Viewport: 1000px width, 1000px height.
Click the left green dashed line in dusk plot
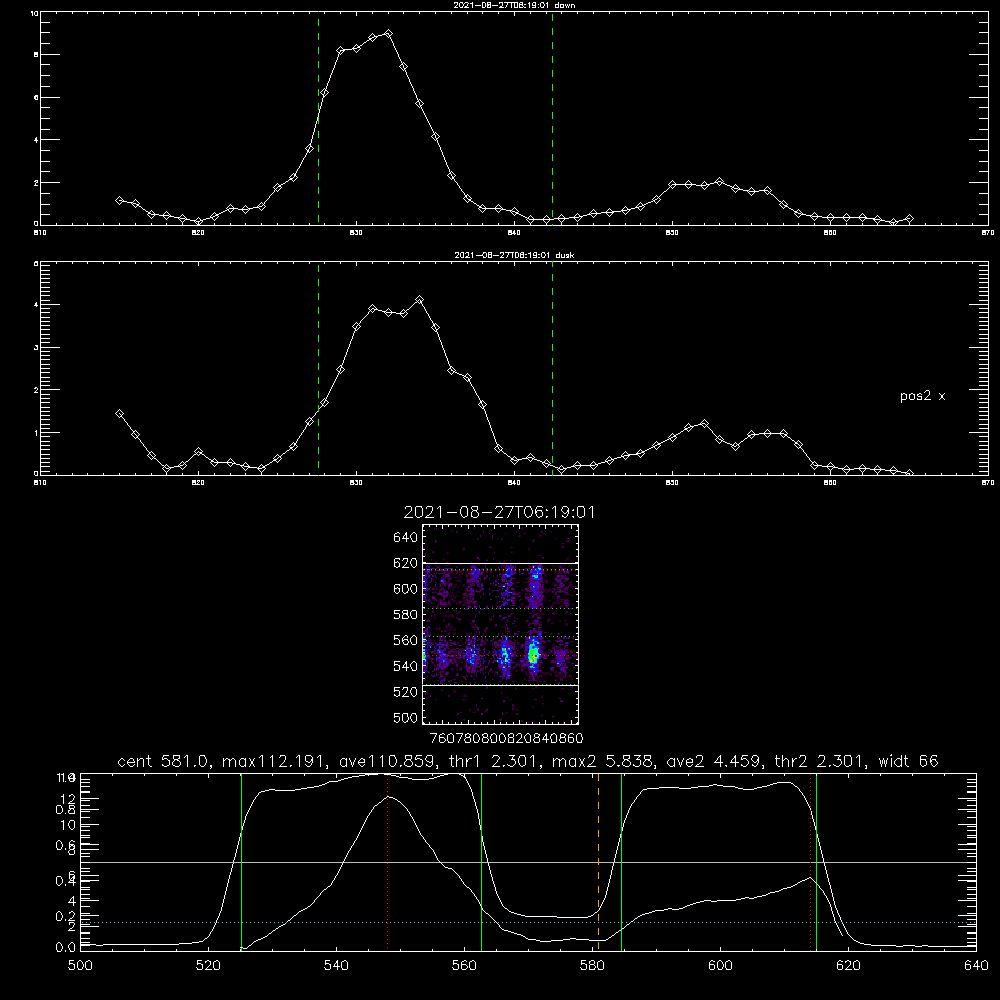pyautogui.click(x=318, y=368)
